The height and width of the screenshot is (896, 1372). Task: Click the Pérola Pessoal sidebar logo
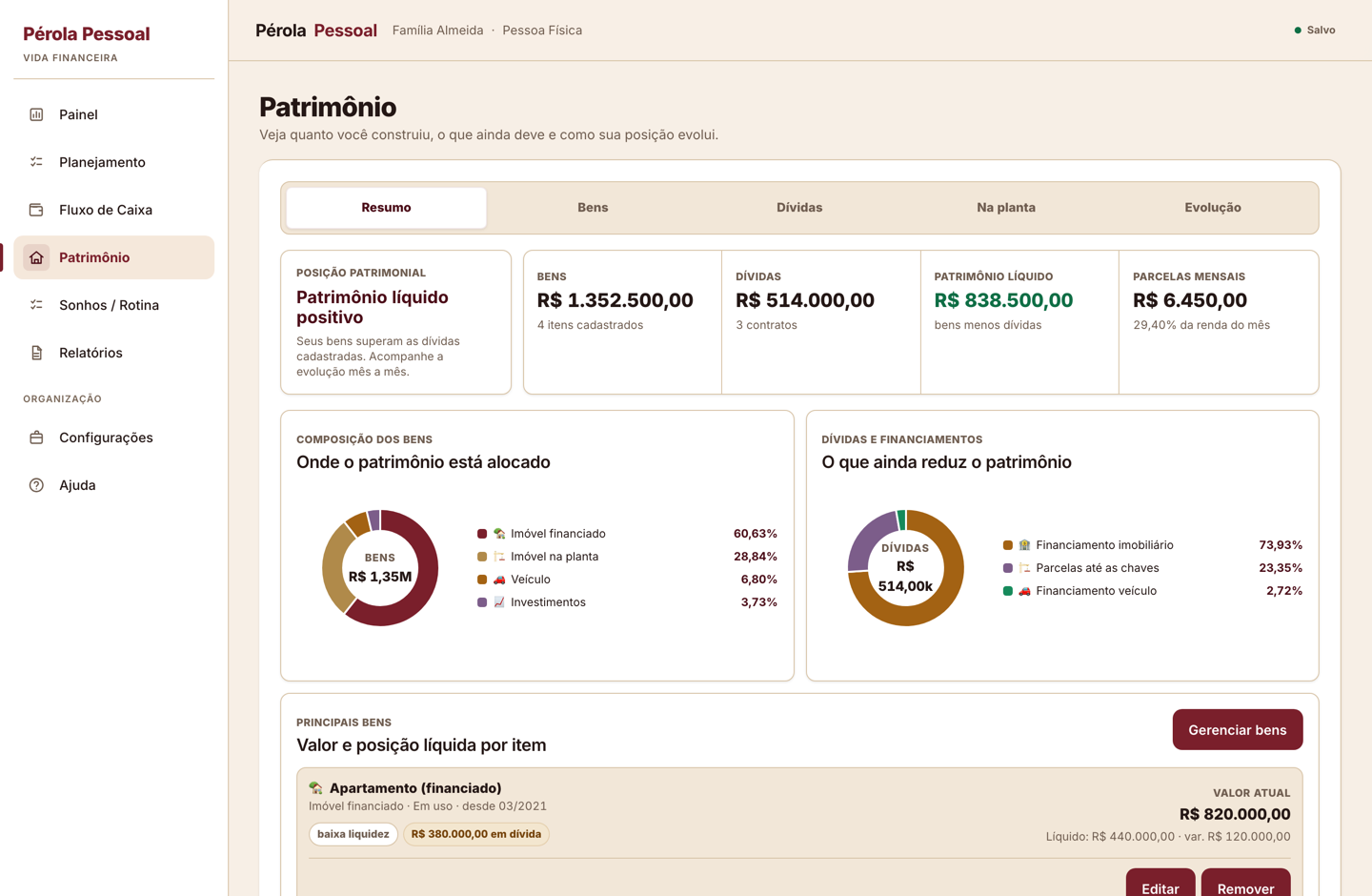point(87,34)
